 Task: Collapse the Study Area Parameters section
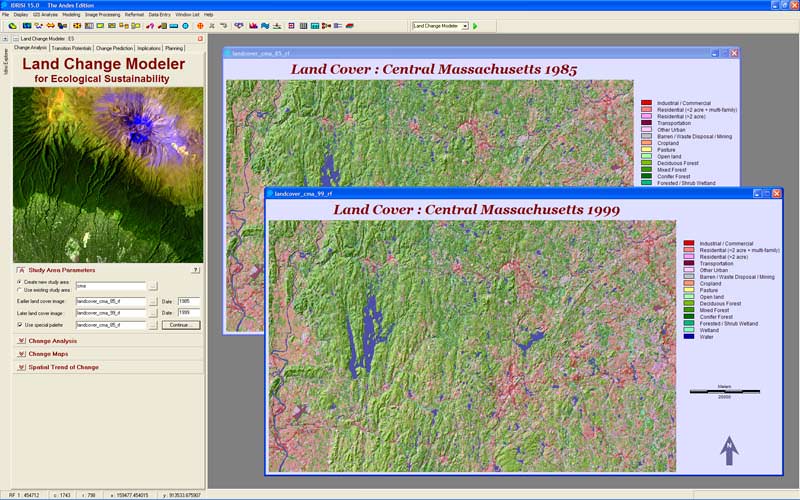coord(21,270)
